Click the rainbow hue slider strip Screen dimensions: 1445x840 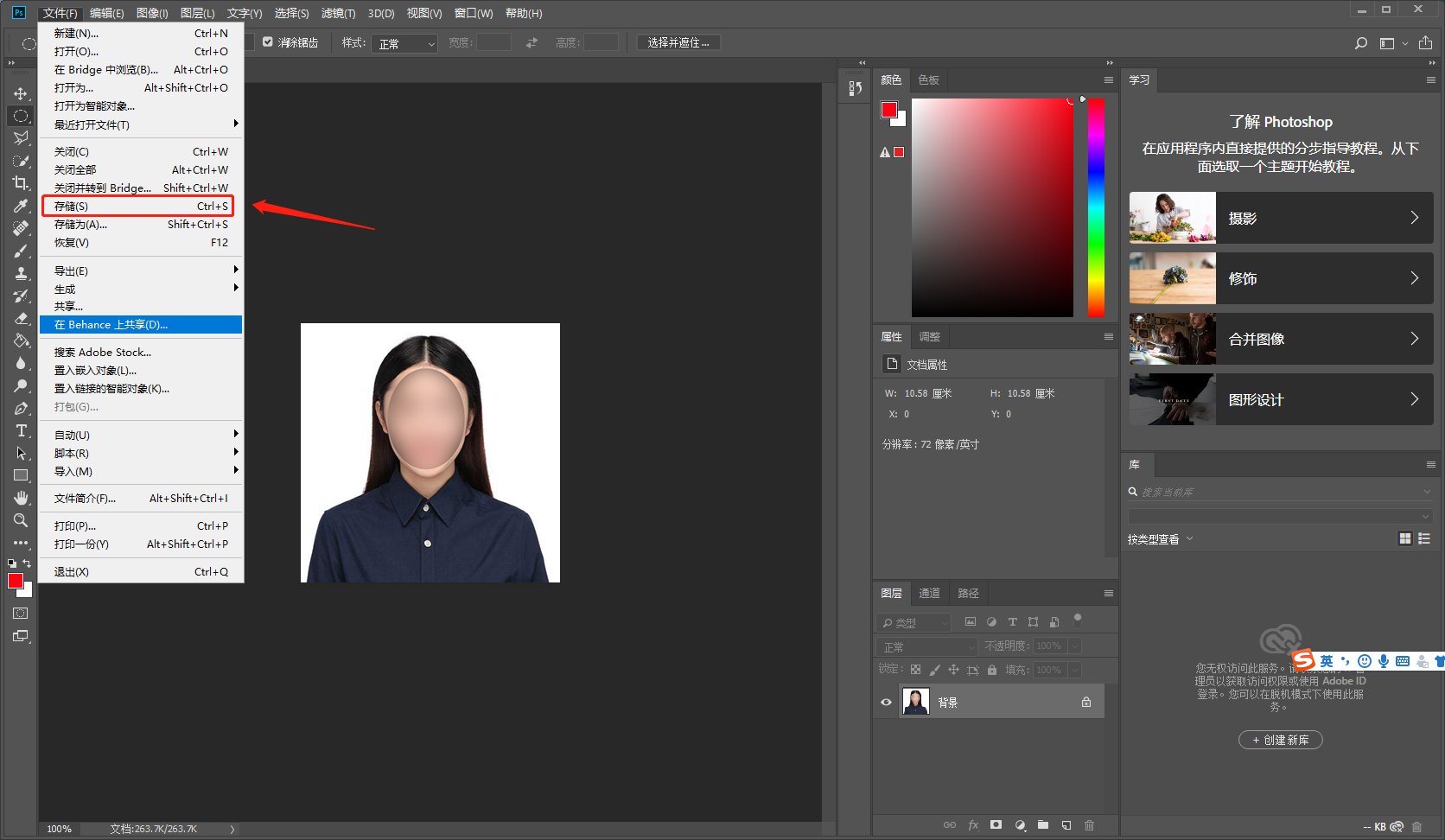[x=1096, y=207]
